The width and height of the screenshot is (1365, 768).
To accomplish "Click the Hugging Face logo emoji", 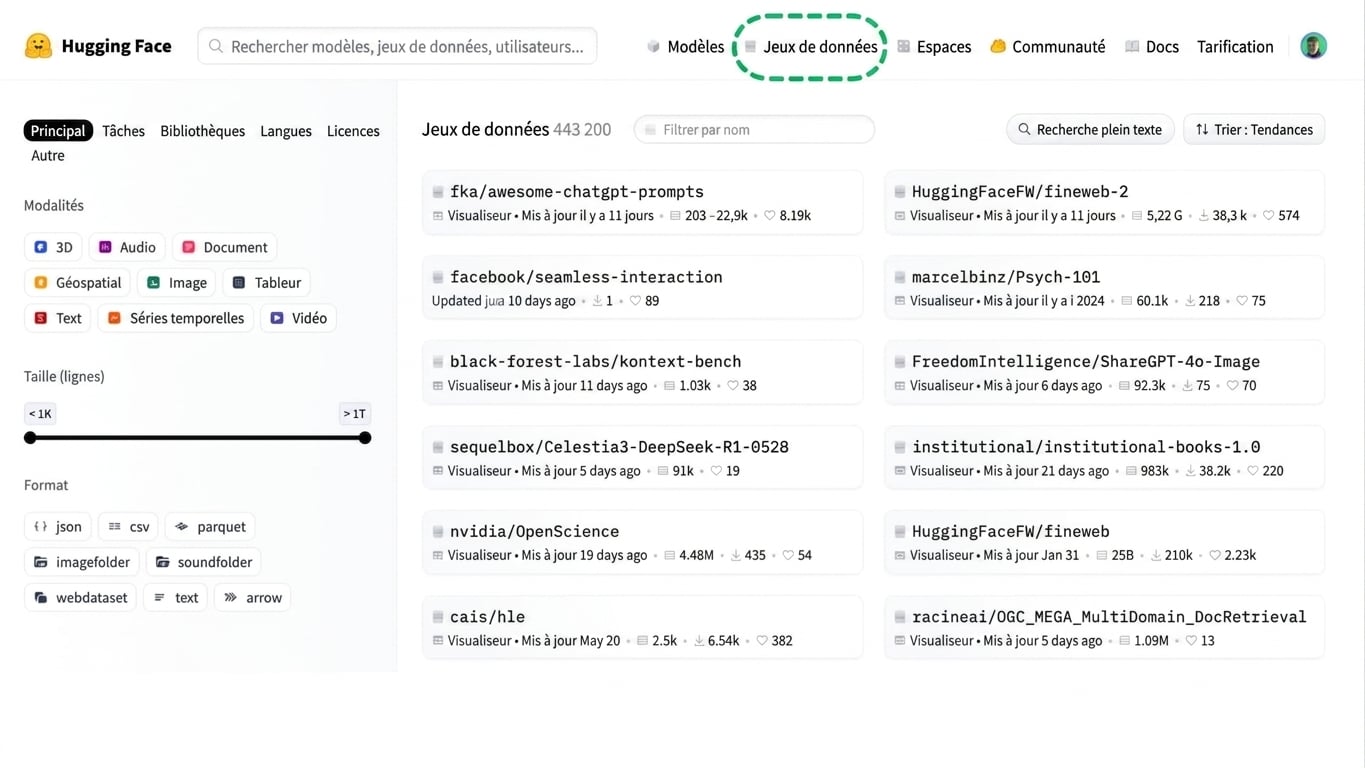I will pyautogui.click(x=38, y=46).
